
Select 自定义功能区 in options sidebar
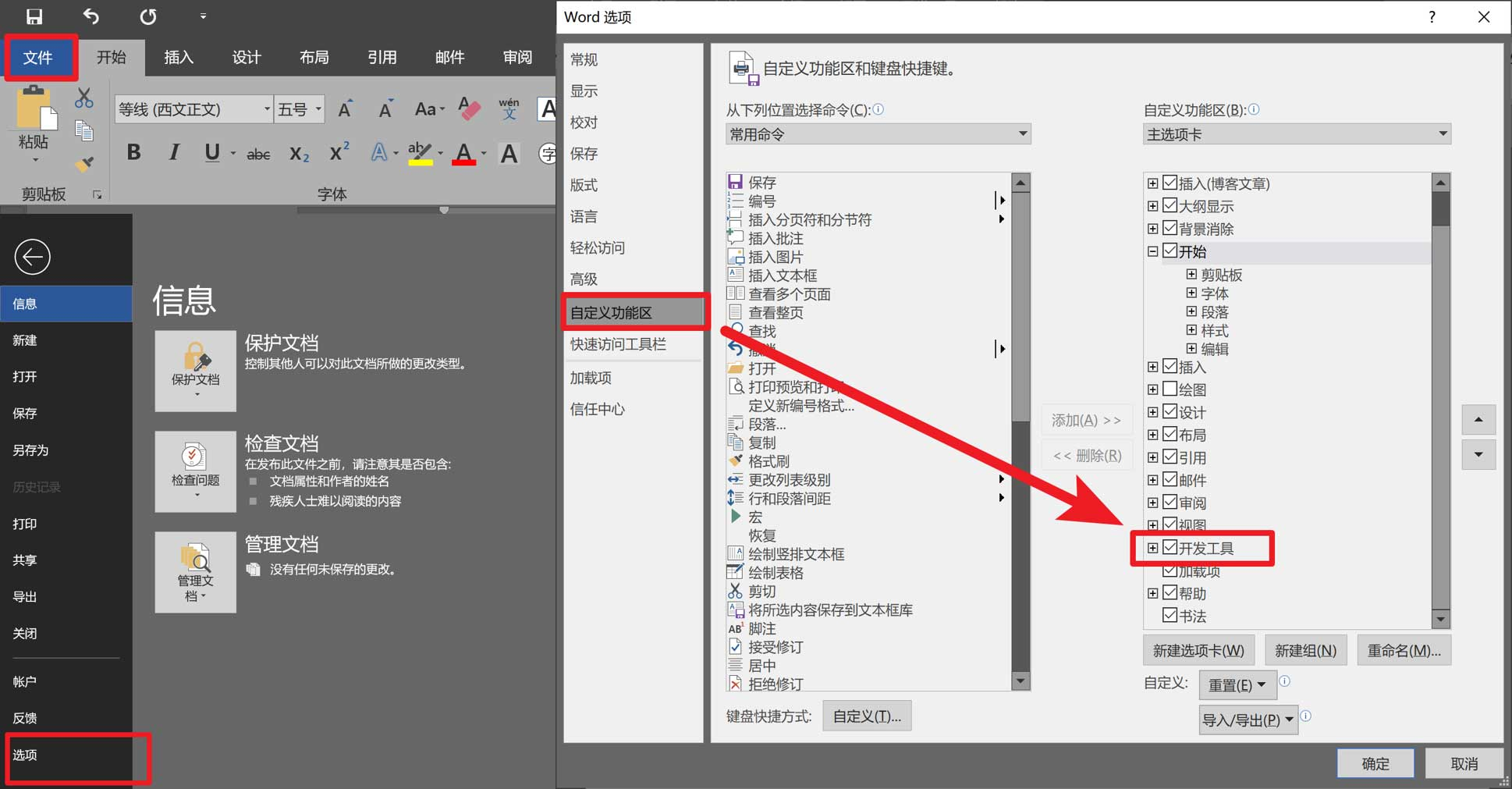click(x=633, y=313)
